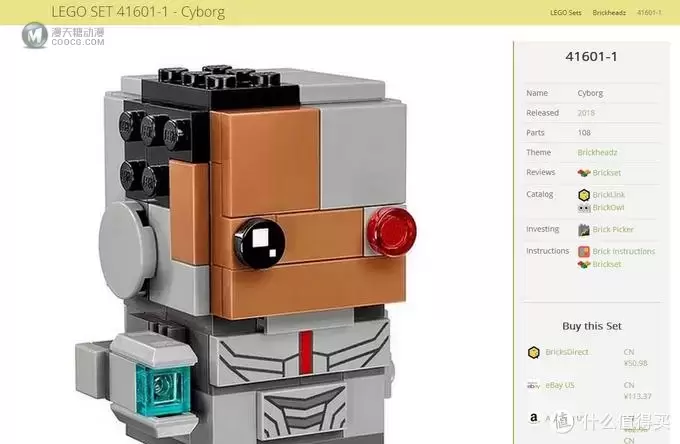Click the ¥50.98 BricksDirect price
Viewport: 680px width, 444px height.
635,363
